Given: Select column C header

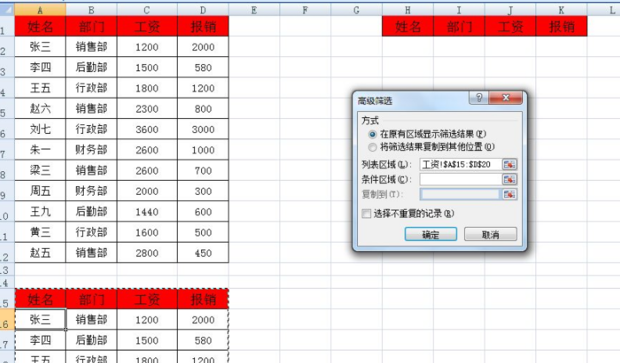Looking at the screenshot, I should pyautogui.click(x=147, y=10).
